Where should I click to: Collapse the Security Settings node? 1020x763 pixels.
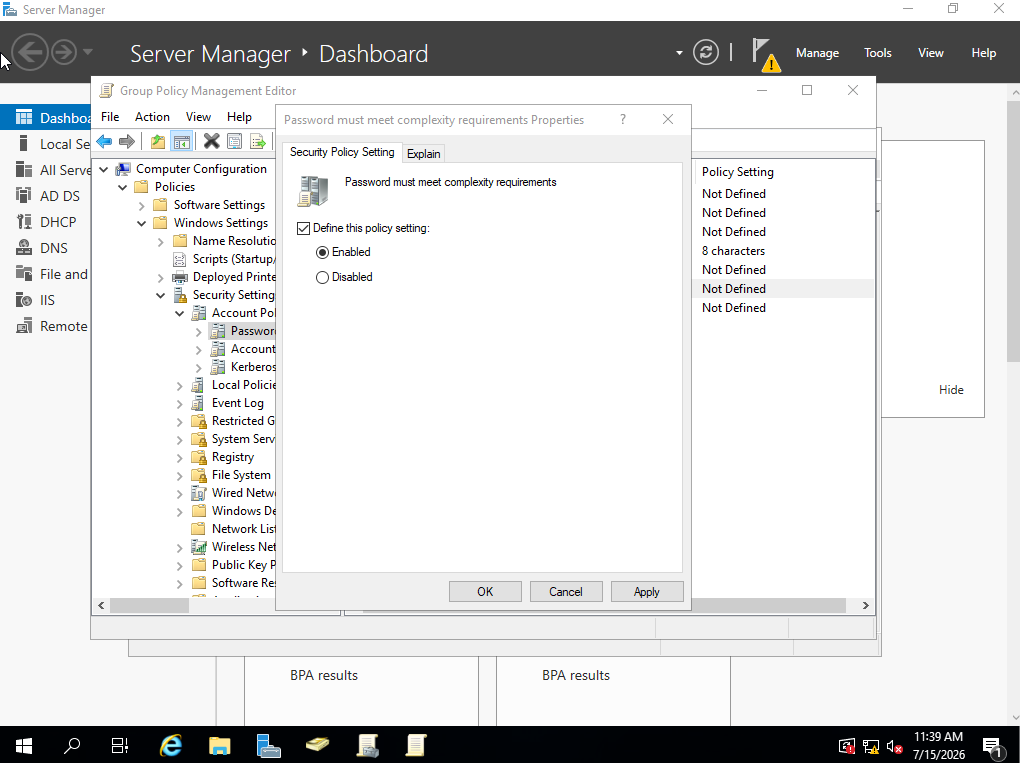[160, 295]
